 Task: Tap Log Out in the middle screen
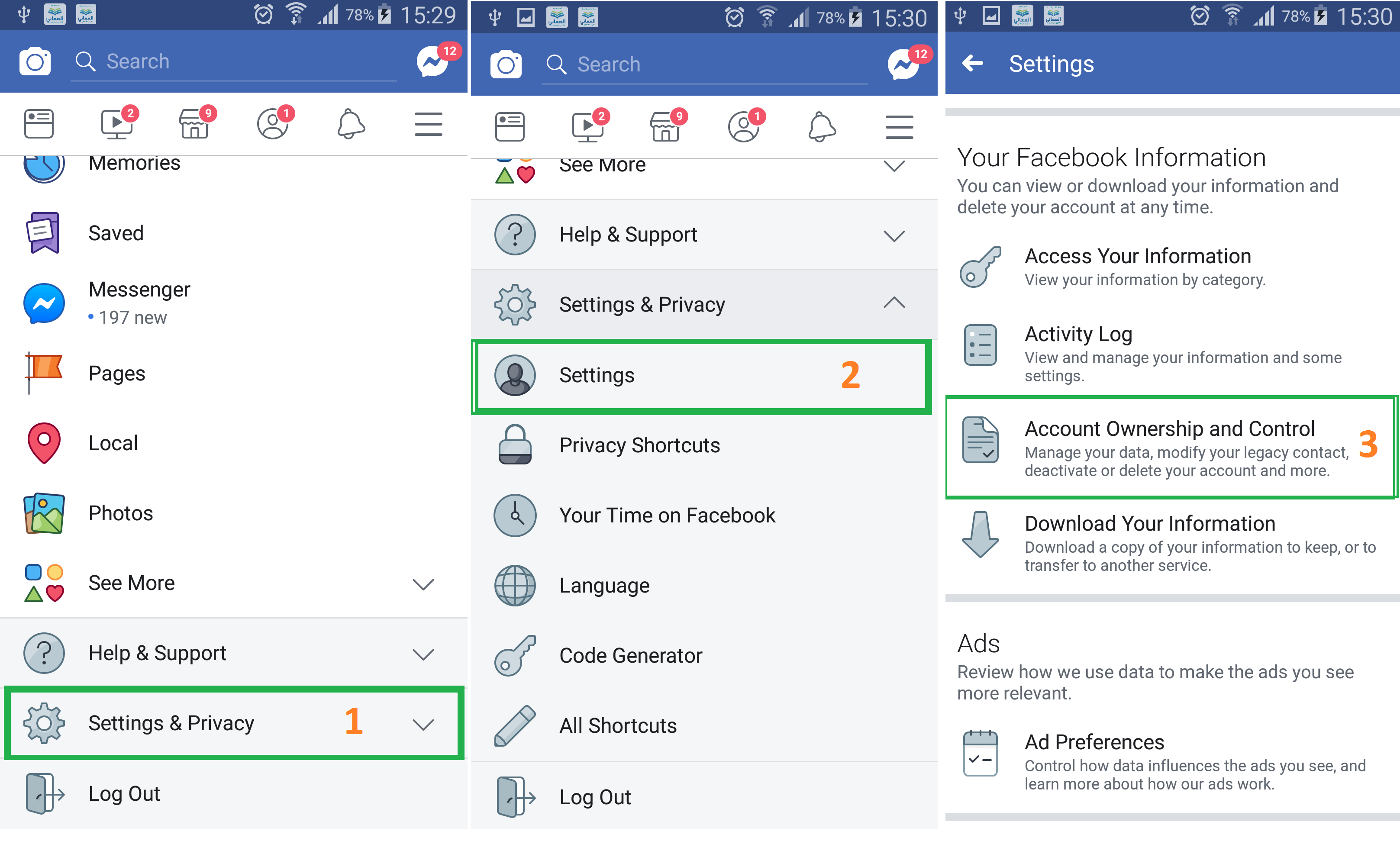coord(704,797)
